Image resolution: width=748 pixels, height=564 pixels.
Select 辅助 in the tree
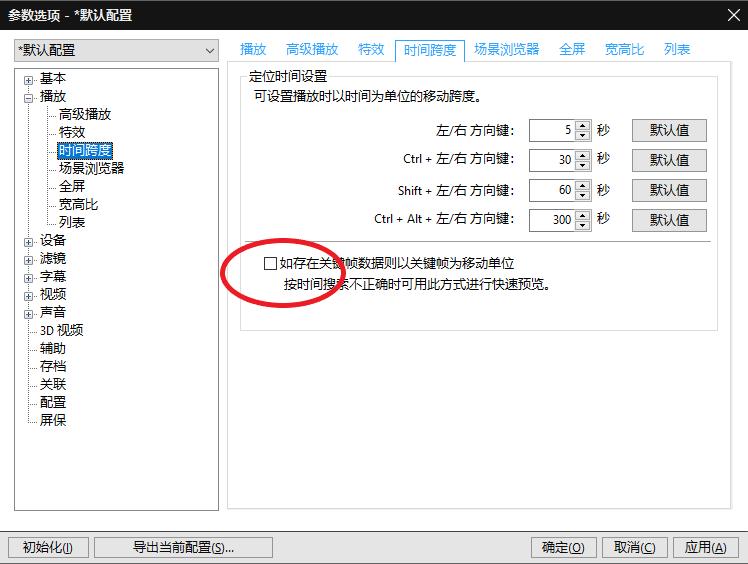coord(52,348)
